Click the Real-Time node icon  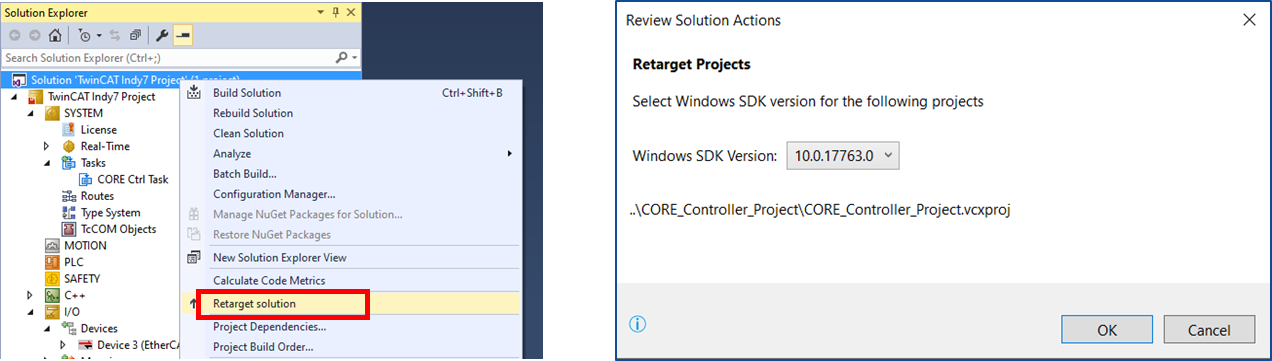click(x=69, y=146)
